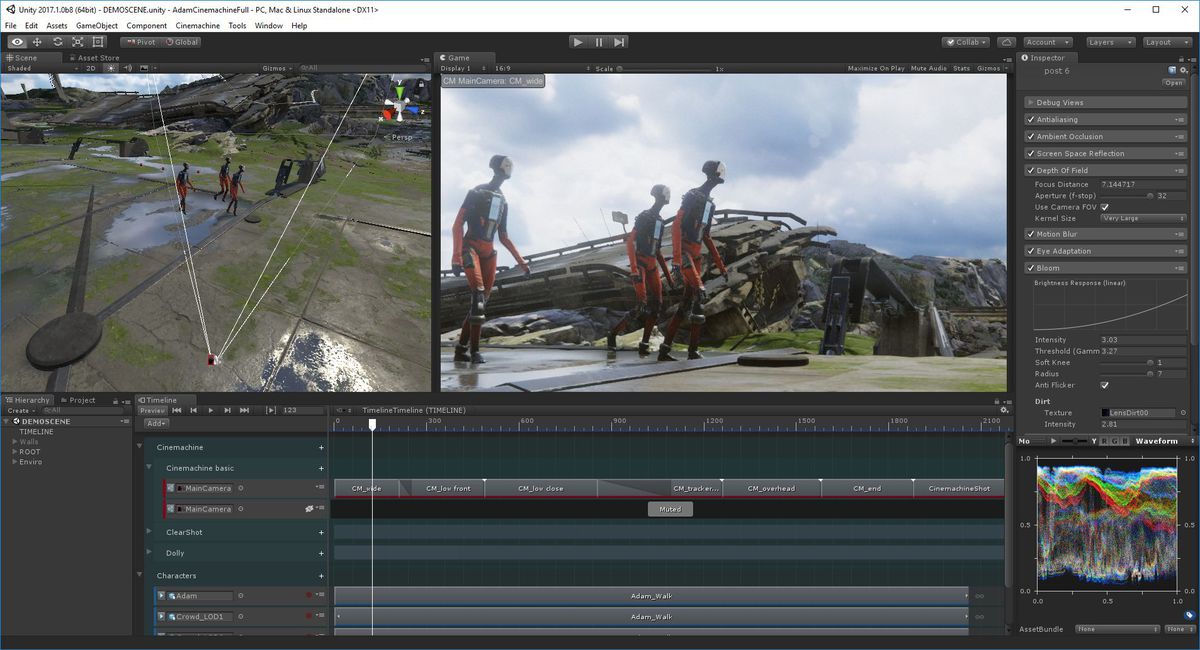
Task: Toggle the Ambient Occlusion checkbox
Action: click(1031, 136)
